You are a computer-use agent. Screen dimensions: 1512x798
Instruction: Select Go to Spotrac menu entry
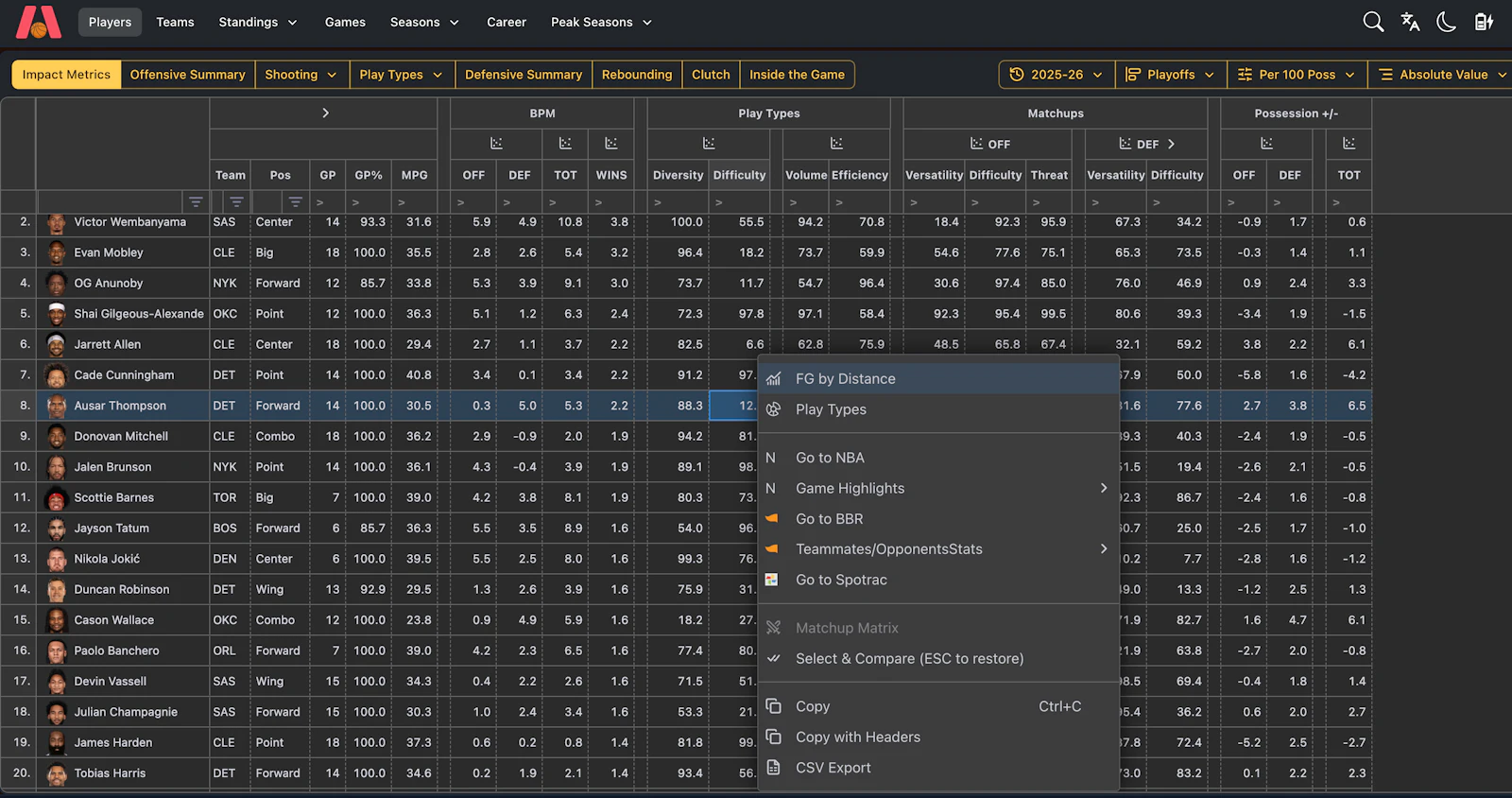tap(937, 580)
